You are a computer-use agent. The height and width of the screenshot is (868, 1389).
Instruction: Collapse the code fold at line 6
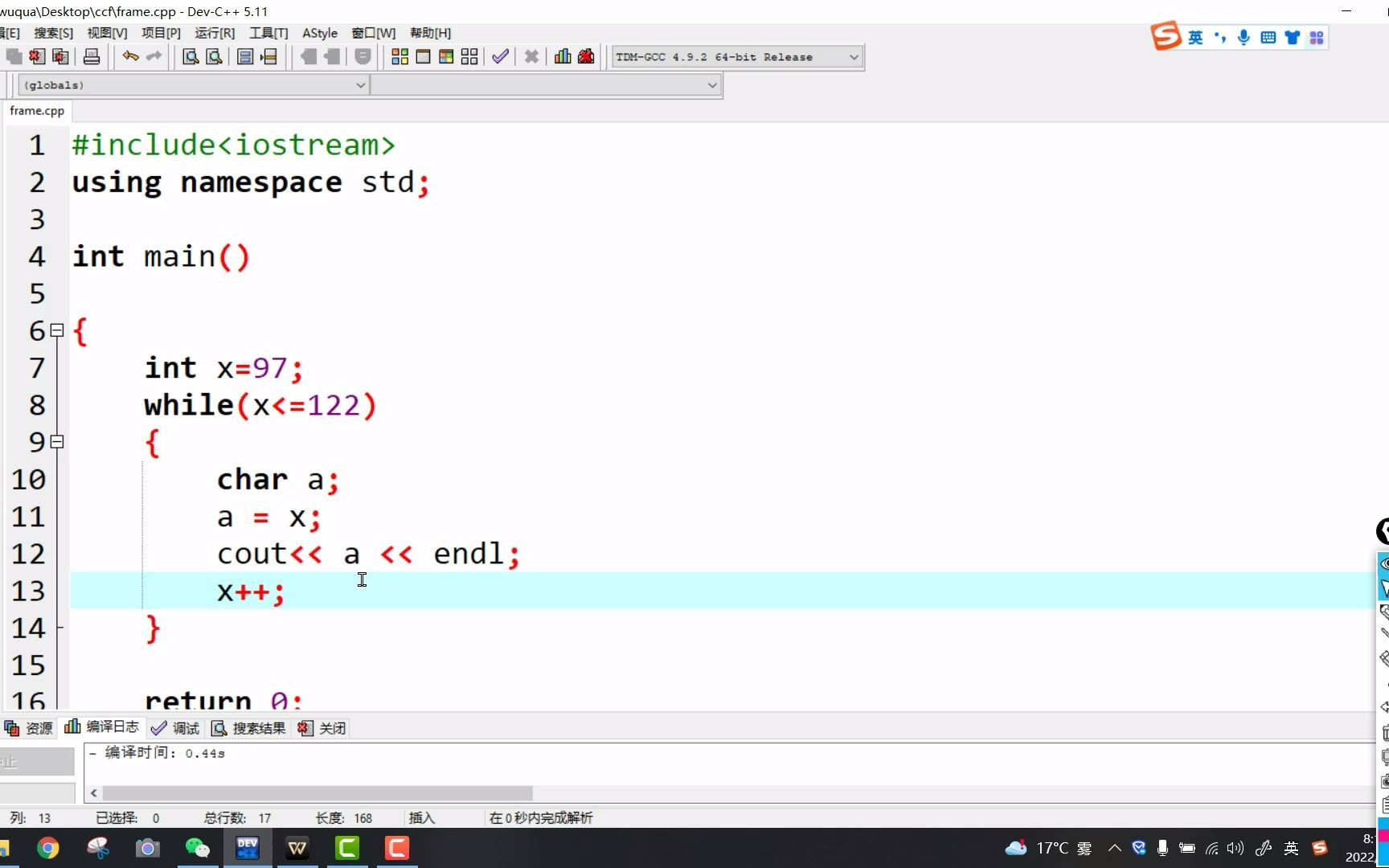[x=57, y=330]
